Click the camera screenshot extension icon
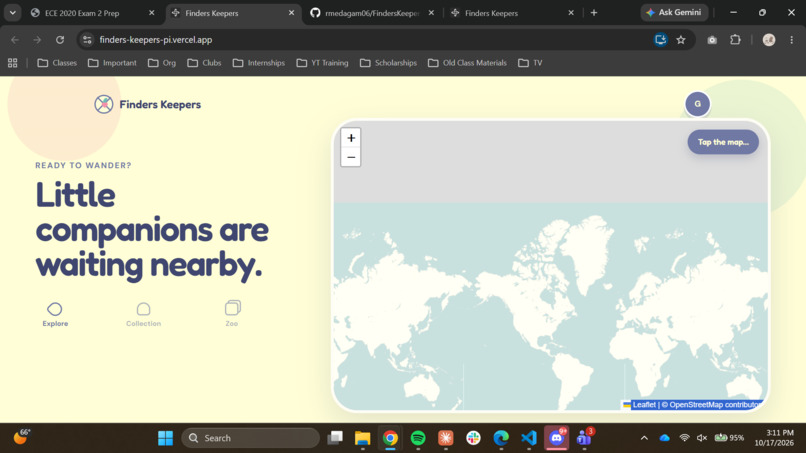Screen dimensions: 806x453 (712, 40)
